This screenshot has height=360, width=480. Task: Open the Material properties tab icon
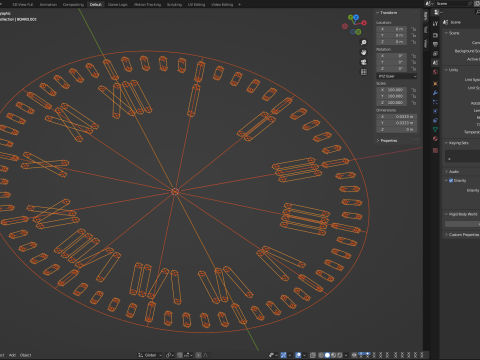tap(435, 138)
